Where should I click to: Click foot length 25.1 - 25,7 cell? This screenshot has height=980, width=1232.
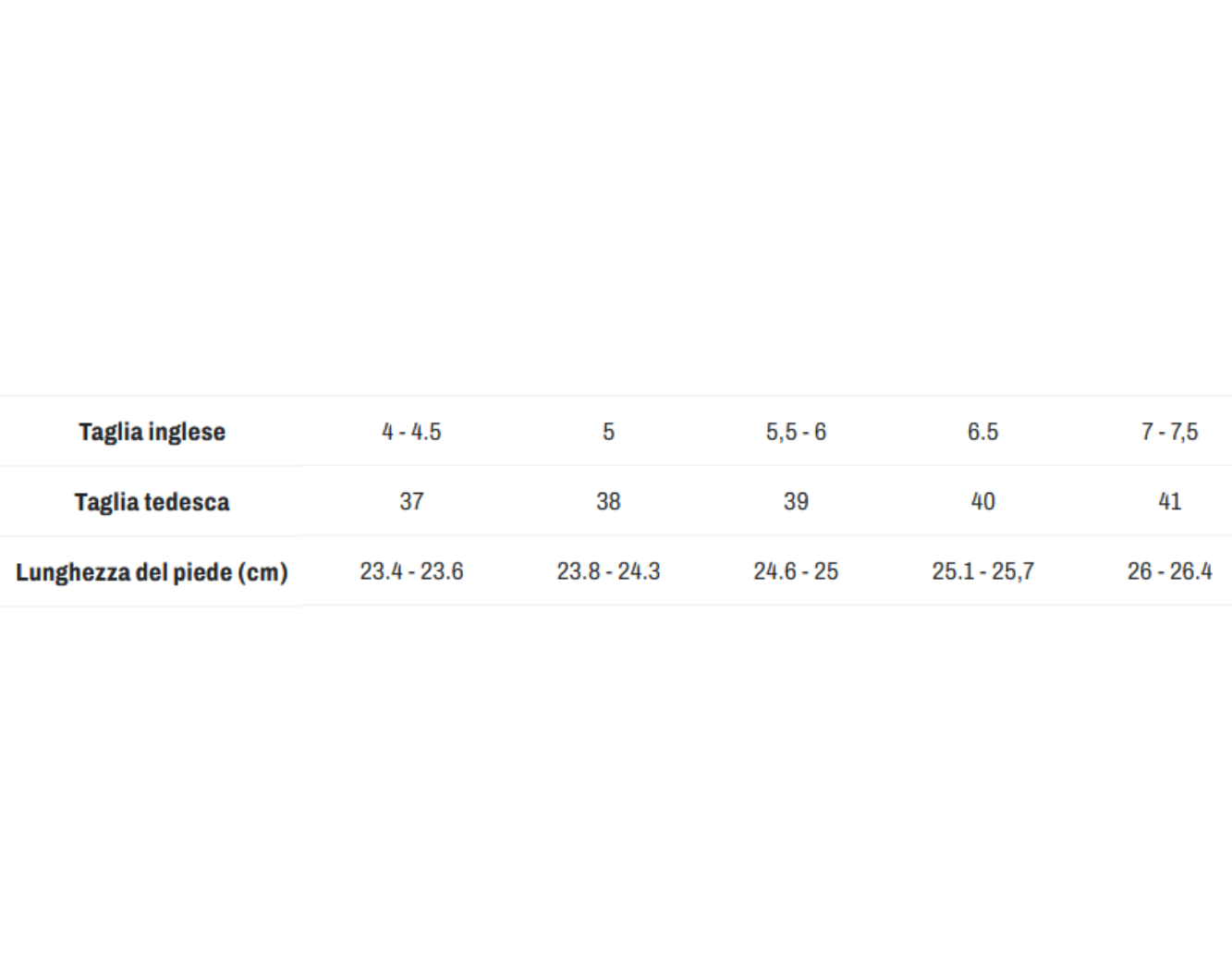coord(982,571)
